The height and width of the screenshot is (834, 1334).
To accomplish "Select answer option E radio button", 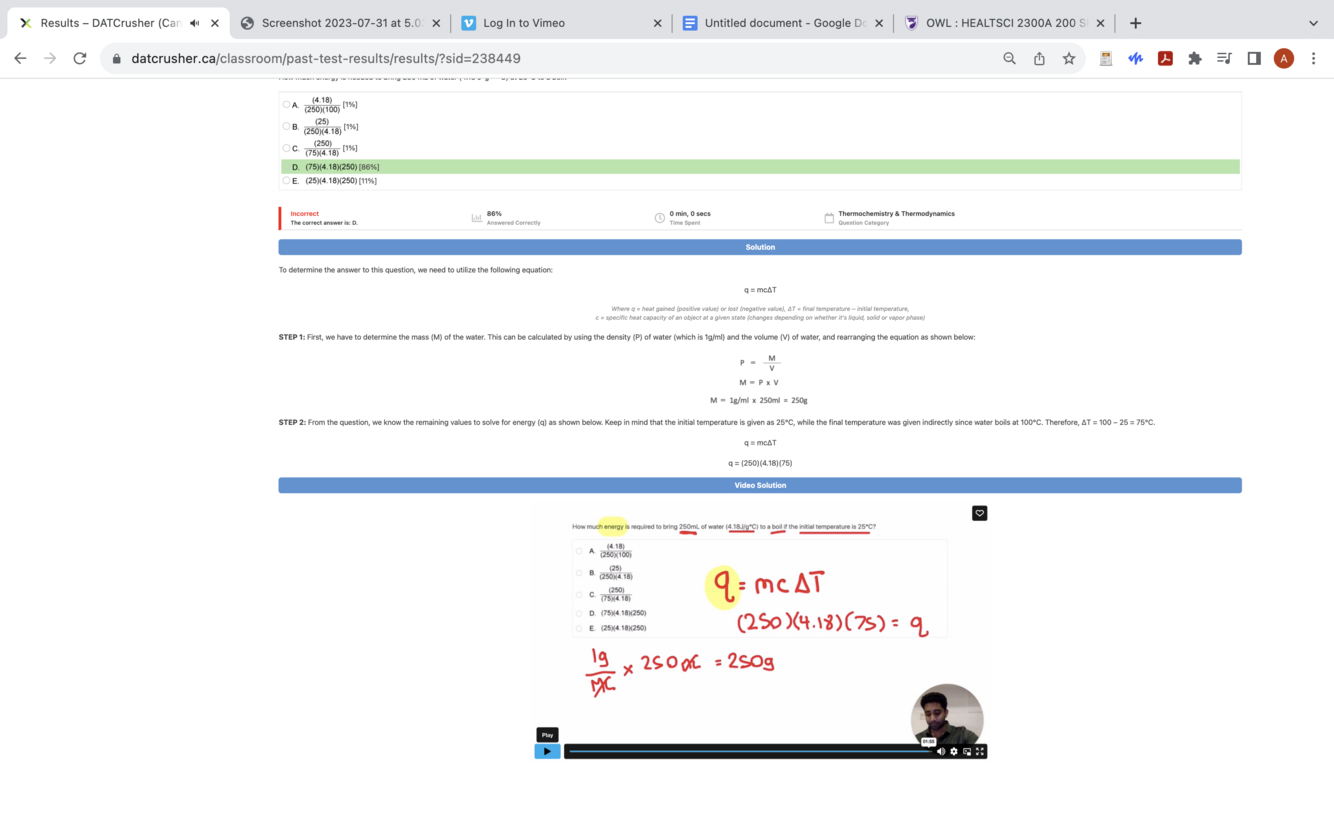I will point(286,181).
